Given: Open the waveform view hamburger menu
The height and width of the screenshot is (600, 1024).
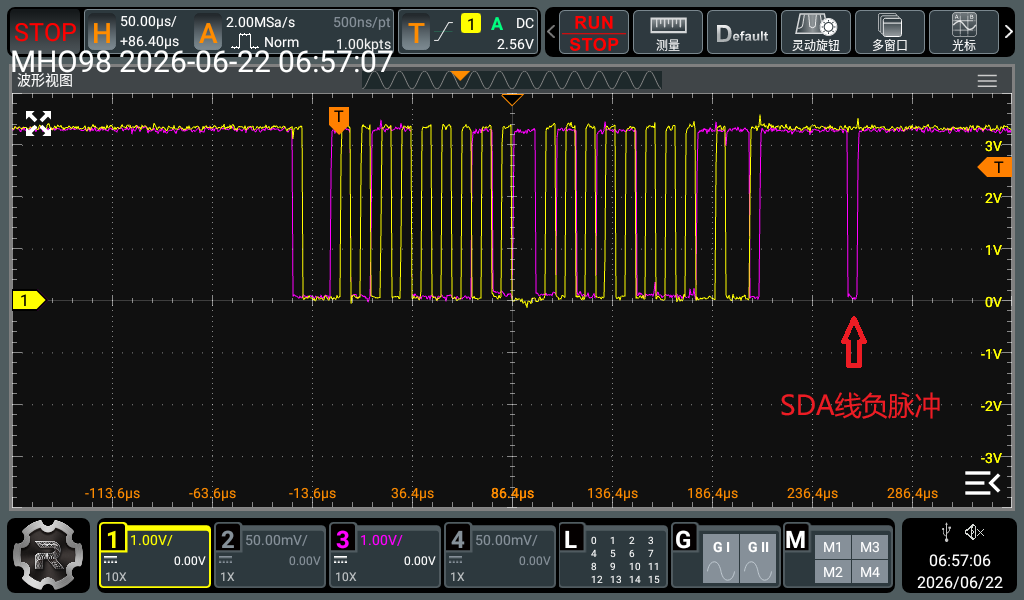Looking at the screenshot, I should [x=987, y=81].
